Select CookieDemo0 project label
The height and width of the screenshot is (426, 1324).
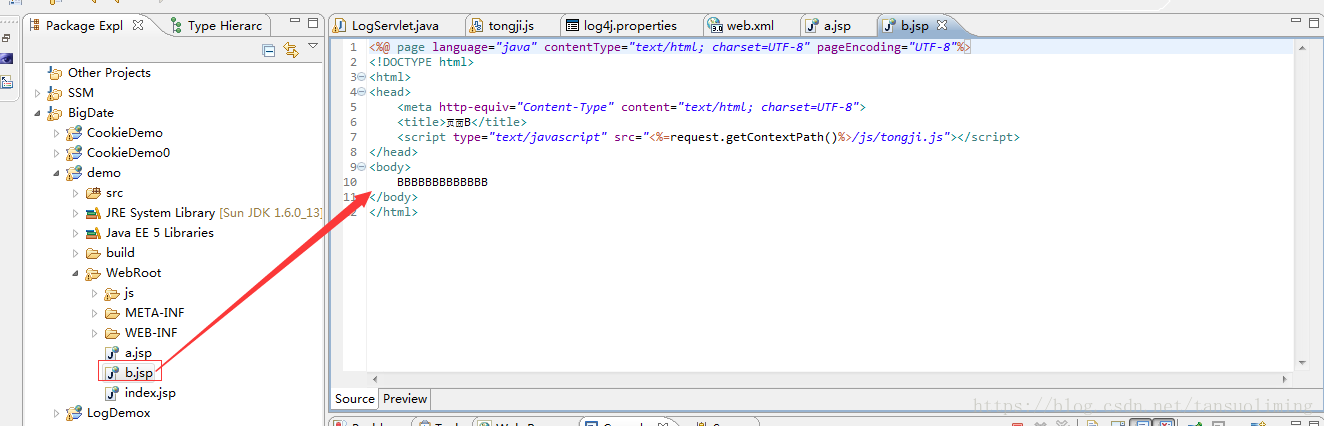pyautogui.click(x=128, y=153)
